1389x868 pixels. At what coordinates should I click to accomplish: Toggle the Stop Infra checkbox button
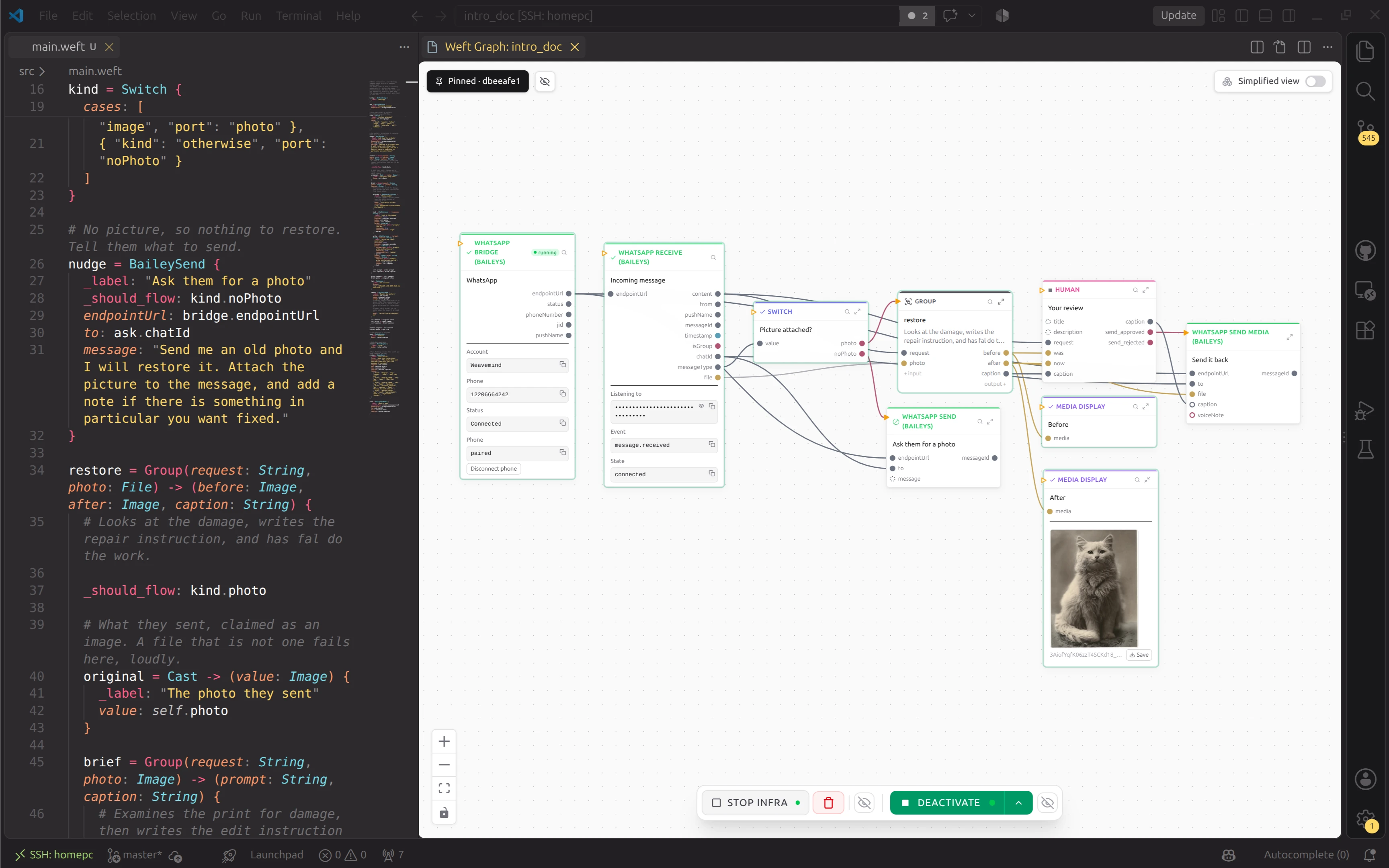756,802
